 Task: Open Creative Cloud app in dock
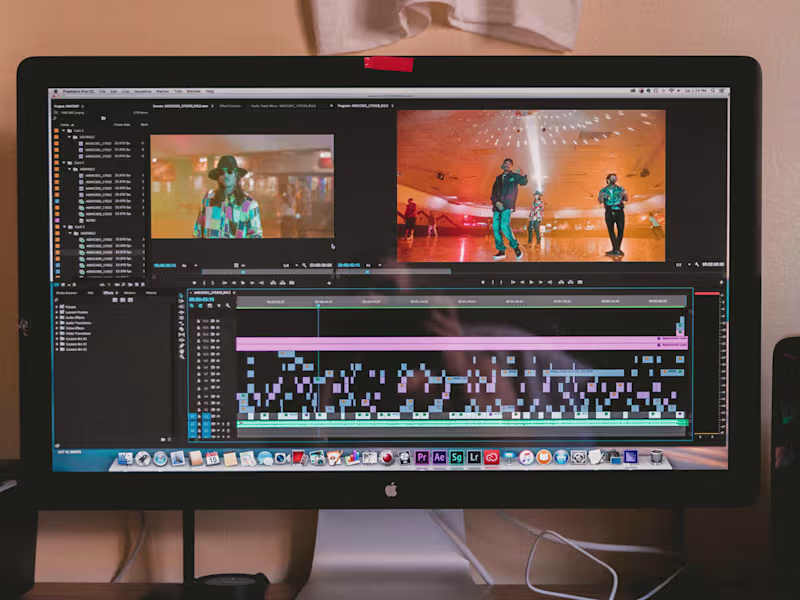tap(492, 457)
